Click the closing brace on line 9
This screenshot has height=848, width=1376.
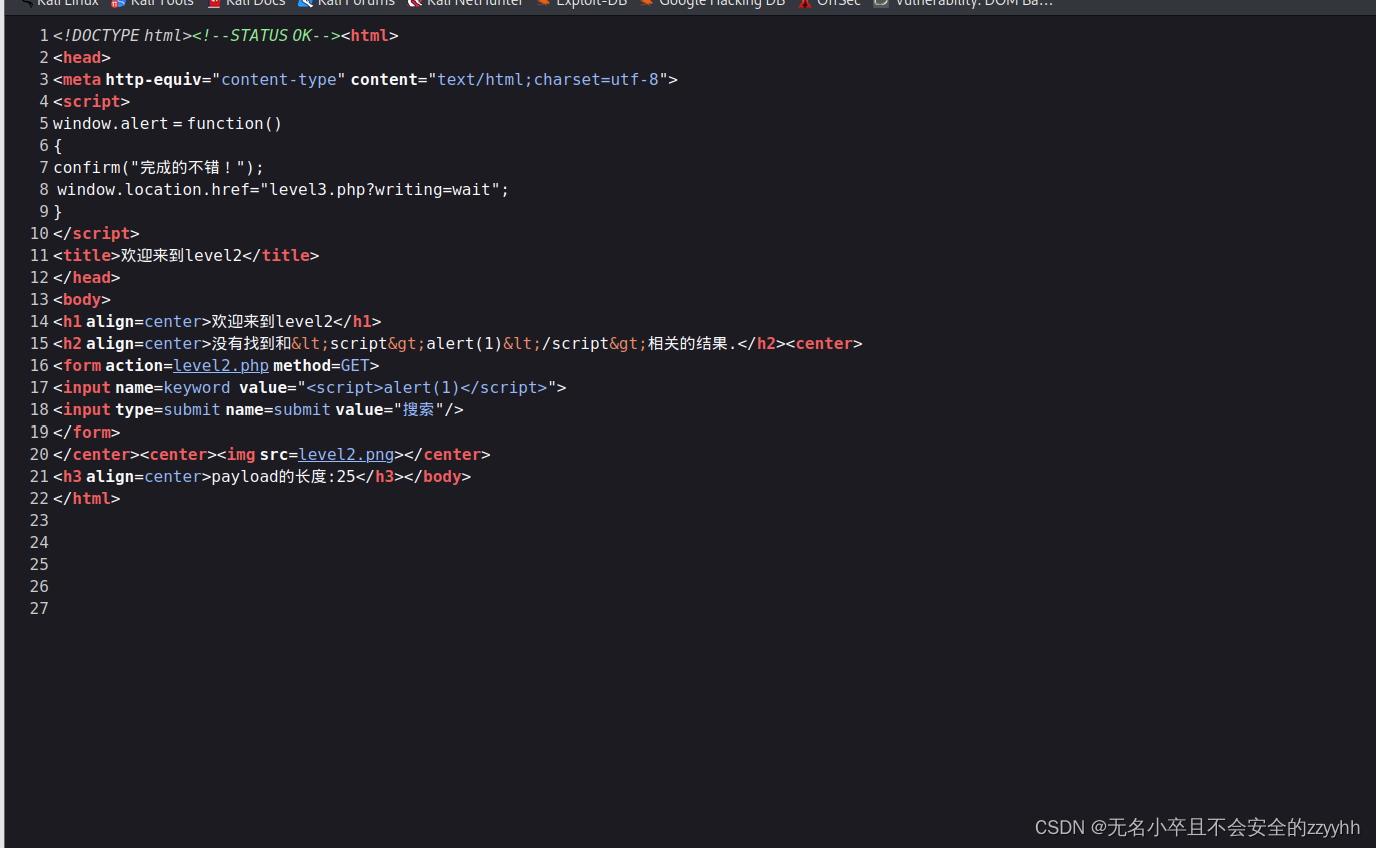[58, 212]
